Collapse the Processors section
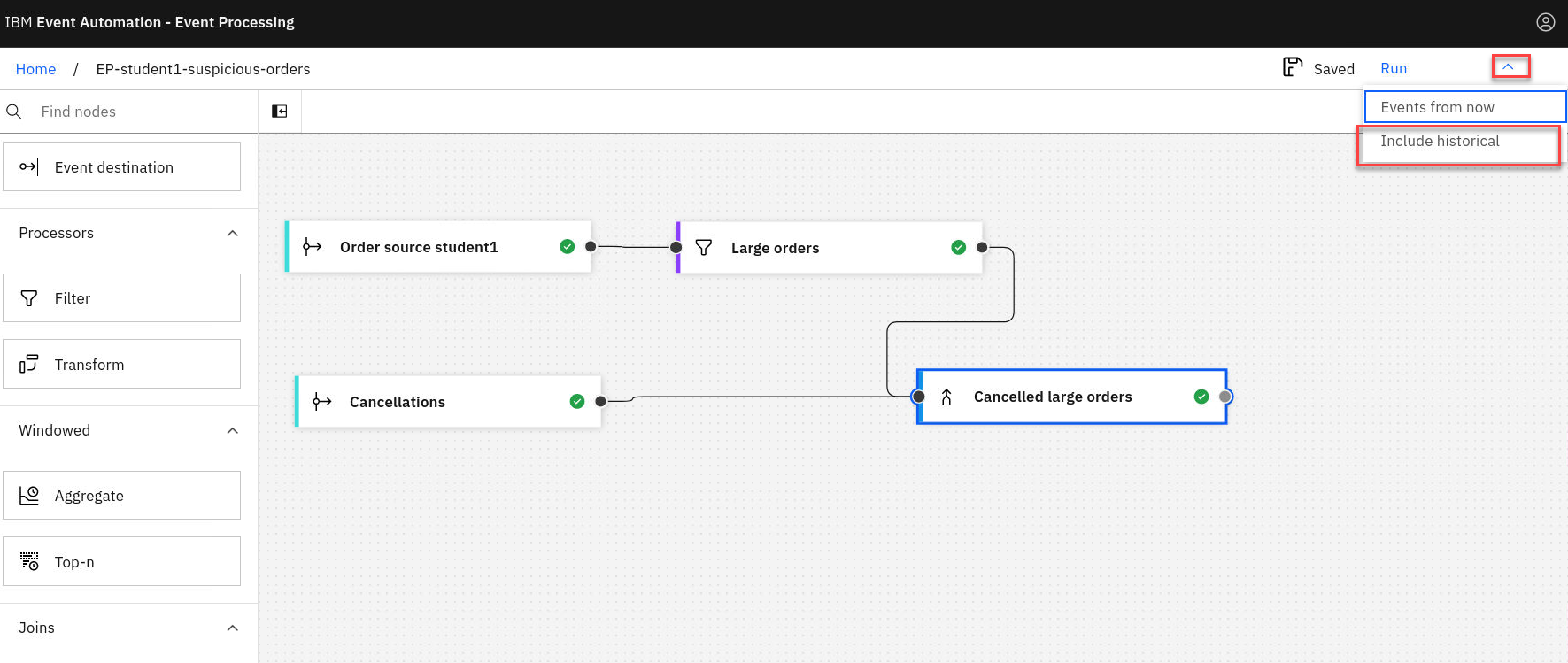Screen dimensions: 1568x663 pos(232,234)
